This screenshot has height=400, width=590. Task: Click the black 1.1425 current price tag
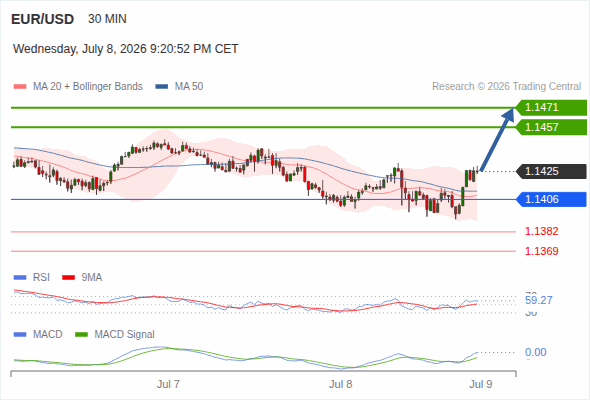[551, 171]
